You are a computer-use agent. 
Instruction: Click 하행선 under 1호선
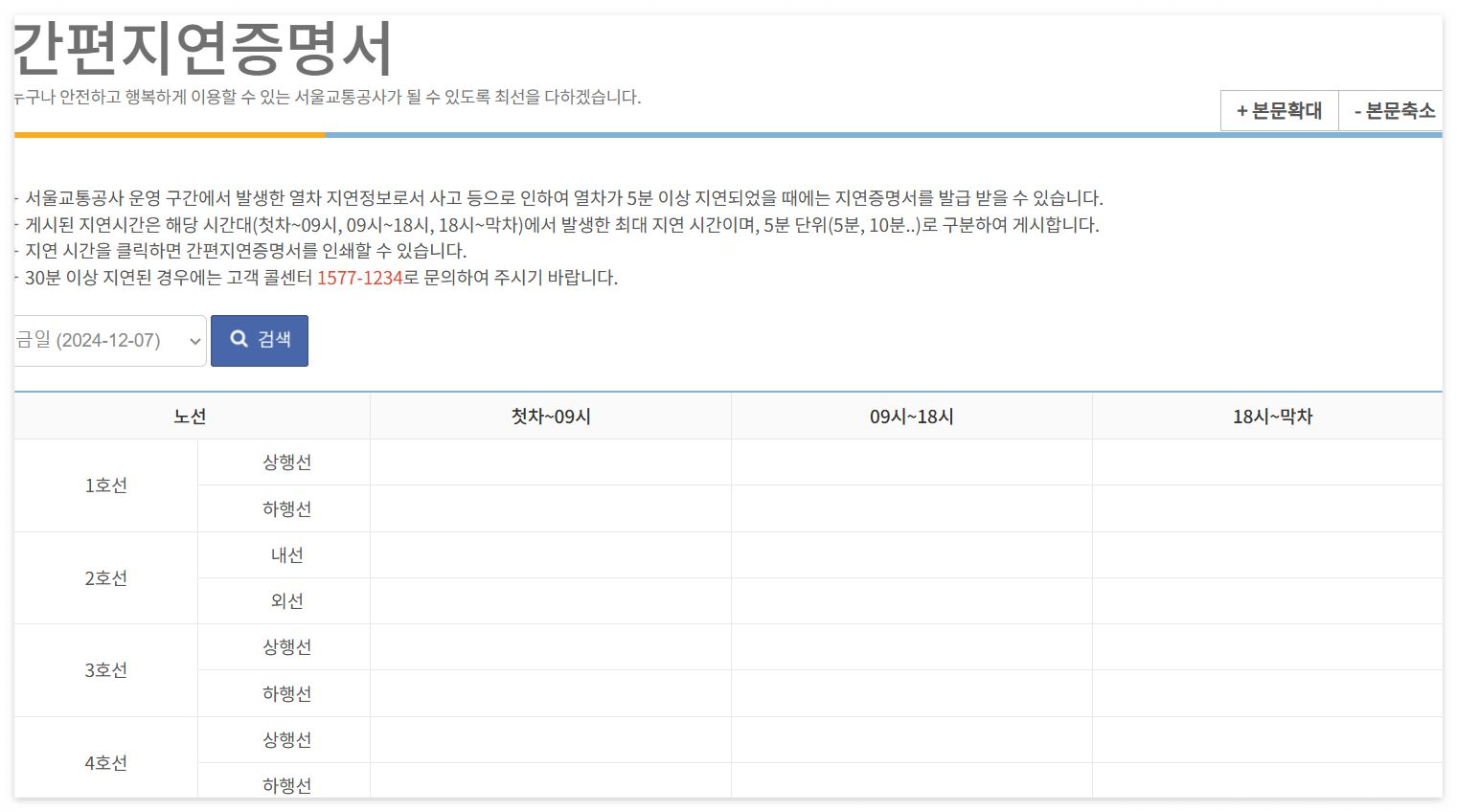tap(286, 509)
